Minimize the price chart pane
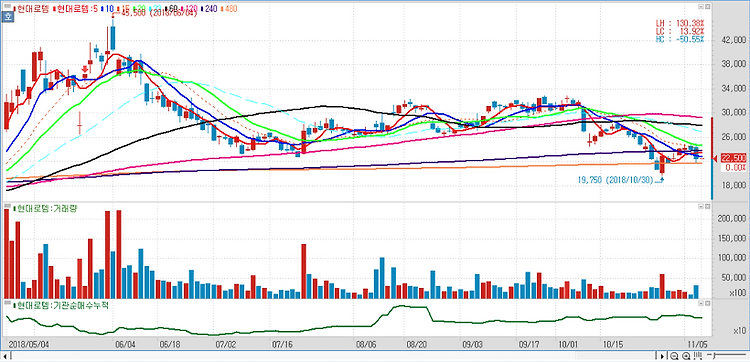 click(701, 7)
